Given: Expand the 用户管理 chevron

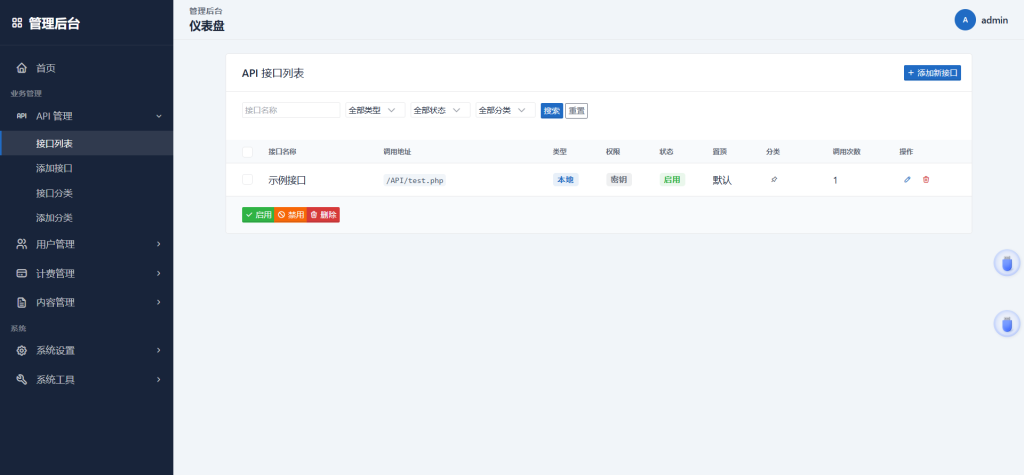Looking at the screenshot, I should [x=159, y=244].
